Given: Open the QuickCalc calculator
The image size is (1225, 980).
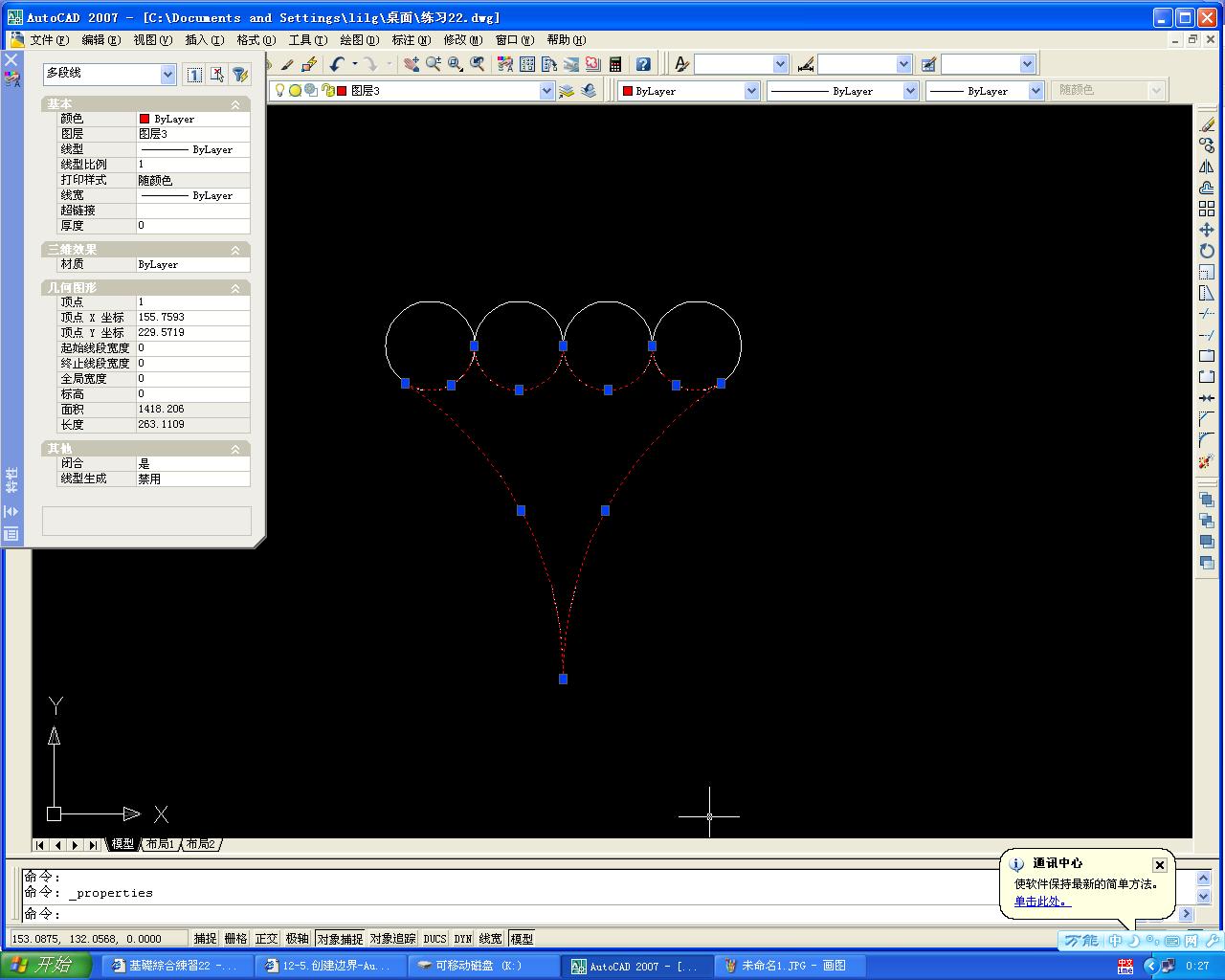Looking at the screenshot, I should (x=615, y=64).
